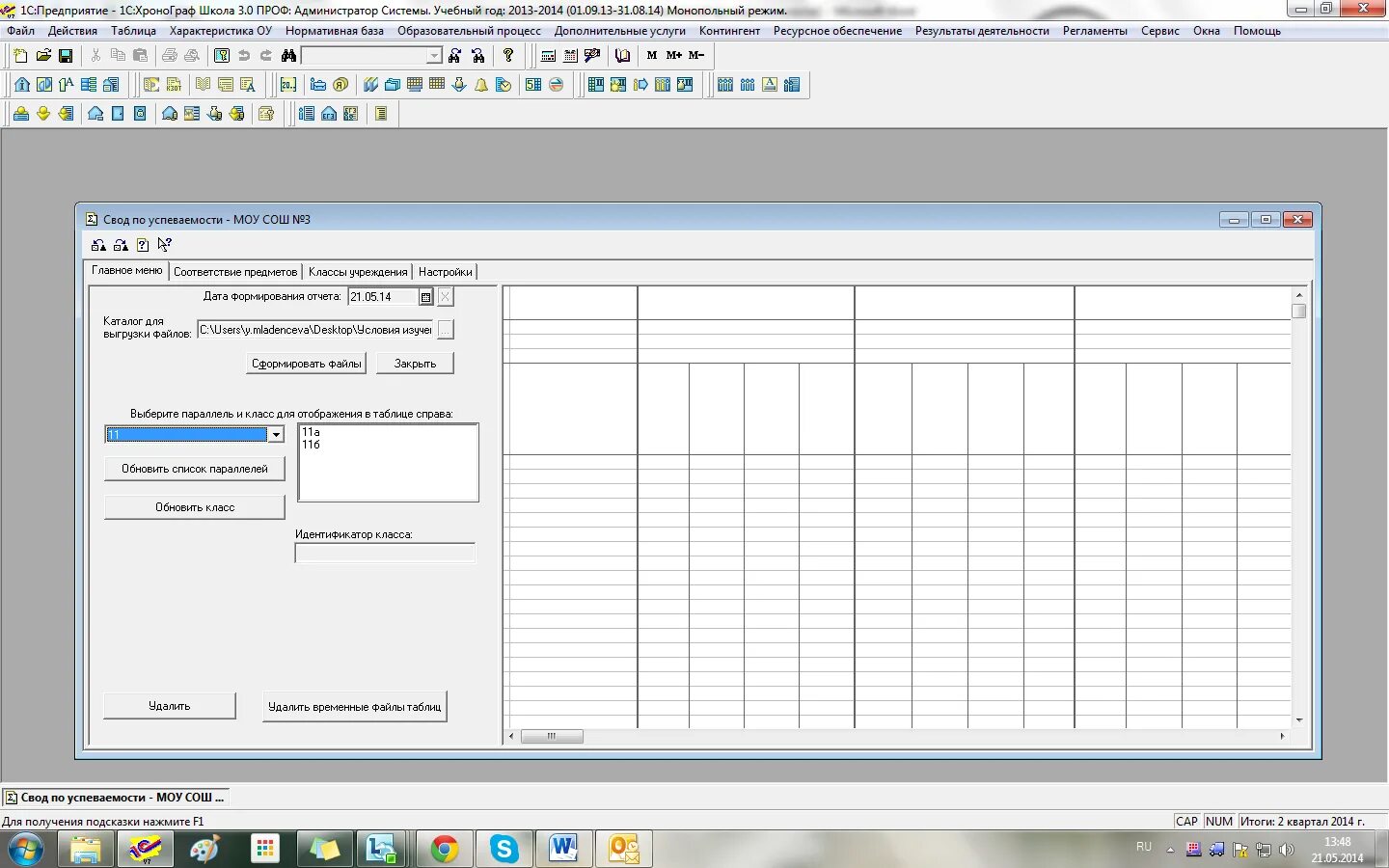This screenshot has width=1389, height=868.
Task: Click the open book icon
Action: pyautogui.click(x=622, y=55)
